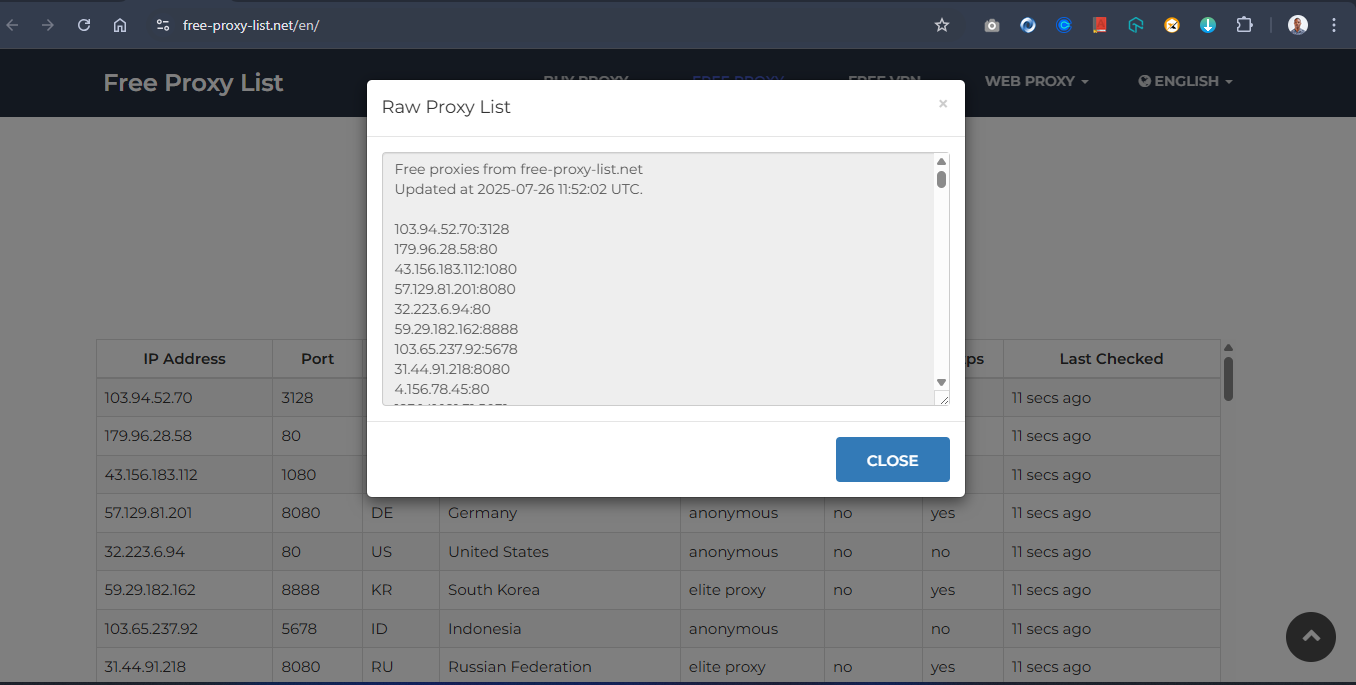The height and width of the screenshot is (685, 1356).
Task: Open the Chrome profile avatar
Action: [1298, 25]
